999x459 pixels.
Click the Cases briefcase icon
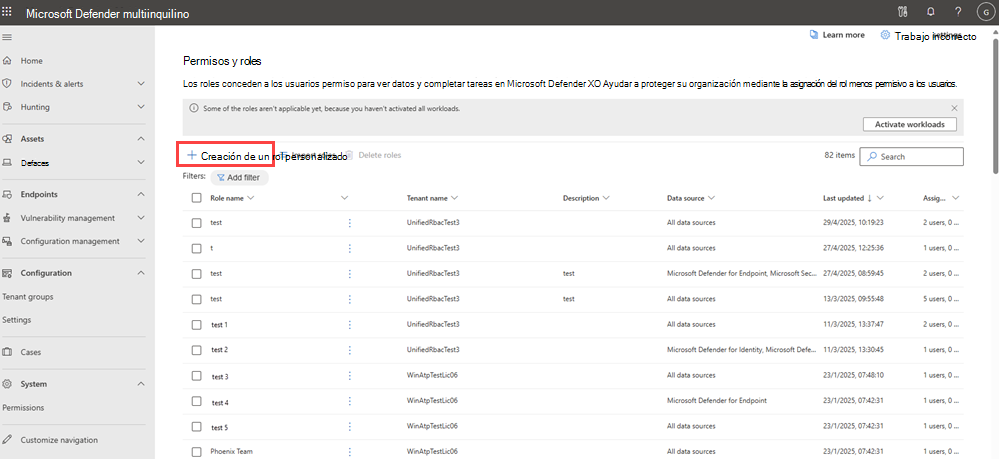(8, 352)
